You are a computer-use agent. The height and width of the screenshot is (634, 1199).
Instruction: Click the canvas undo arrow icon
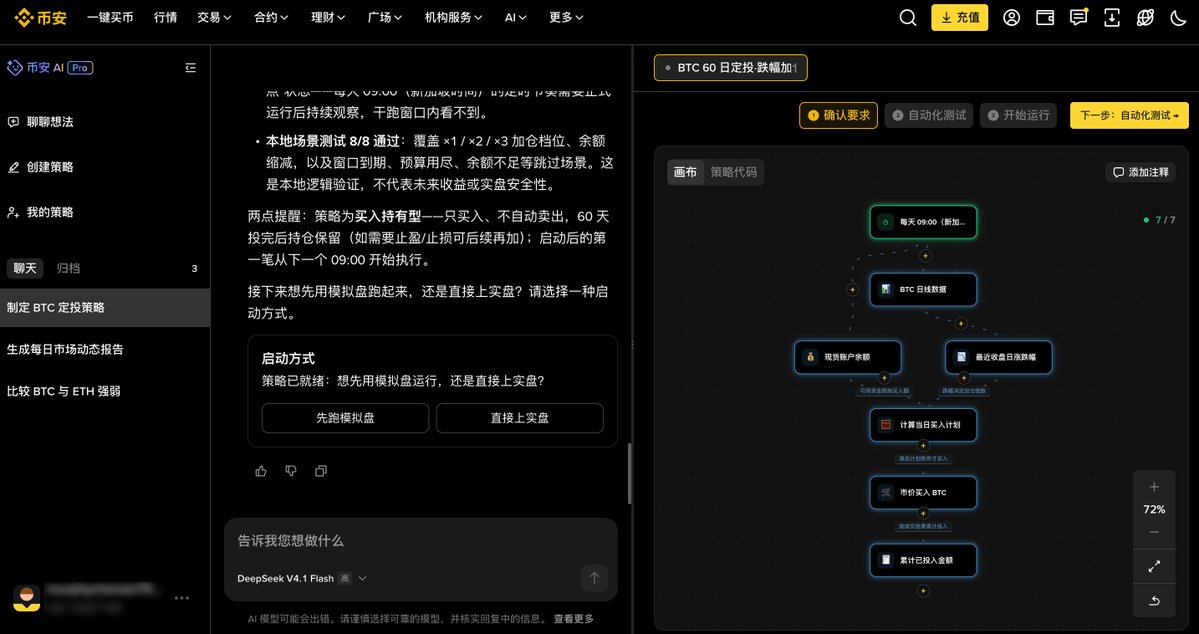(1154, 601)
